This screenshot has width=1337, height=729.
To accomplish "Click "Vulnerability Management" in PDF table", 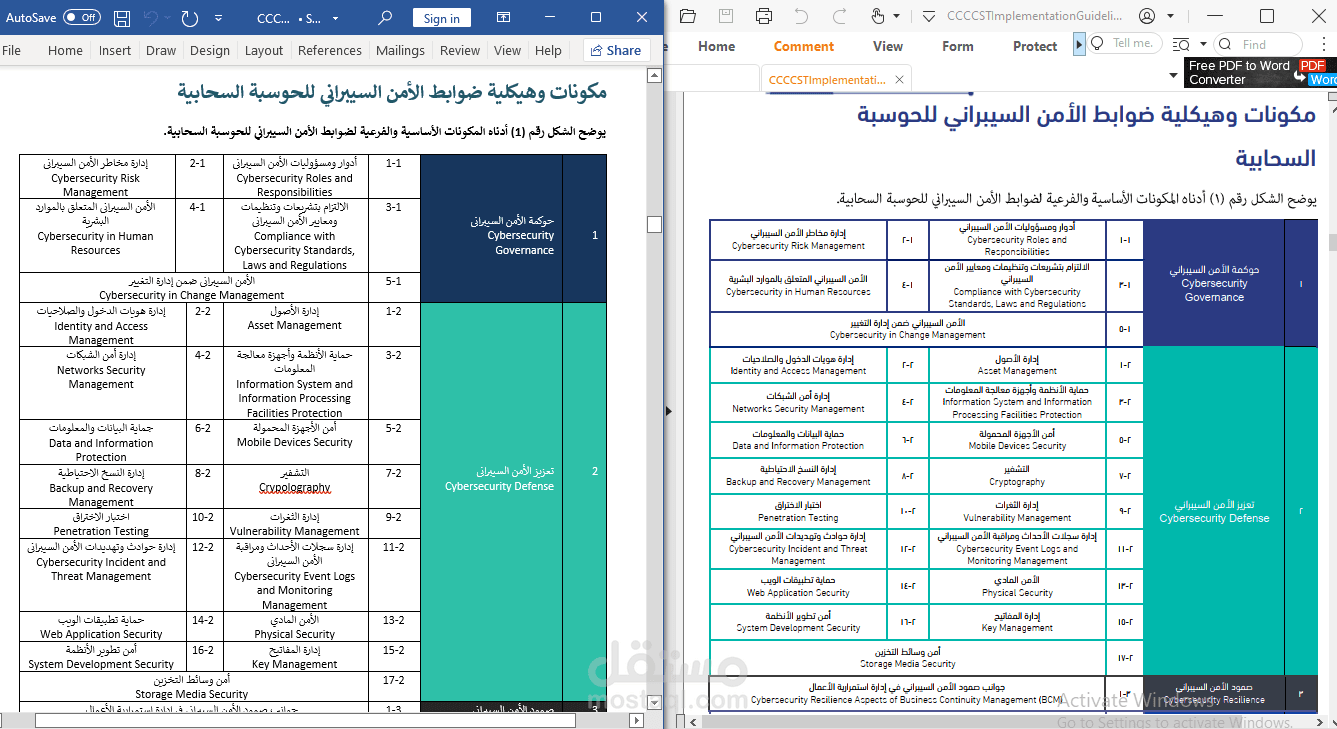I will click(1017, 519).
